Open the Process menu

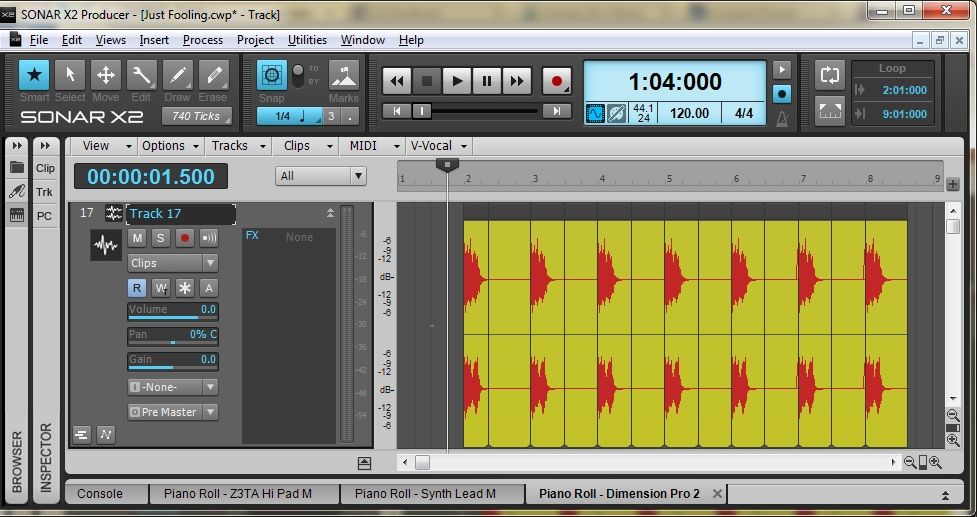(x=203, y=40)
